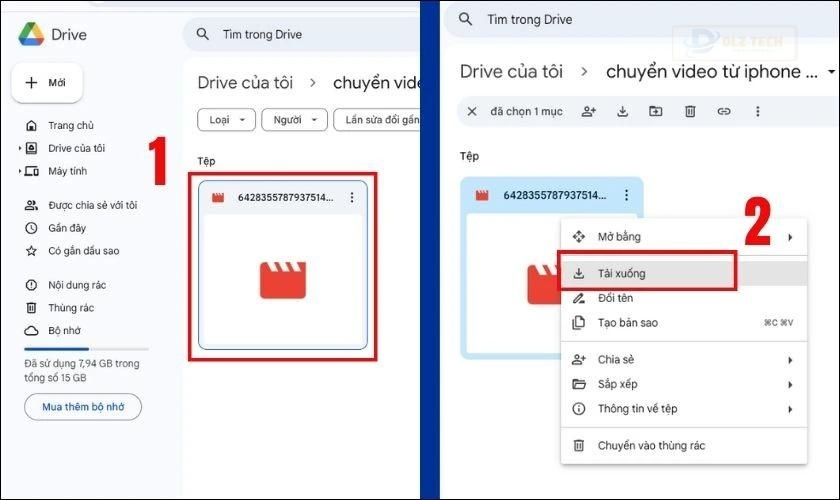The image size is (840, 500).
Task: Click the Mới (New) button
Action: [x=47, y=83]
